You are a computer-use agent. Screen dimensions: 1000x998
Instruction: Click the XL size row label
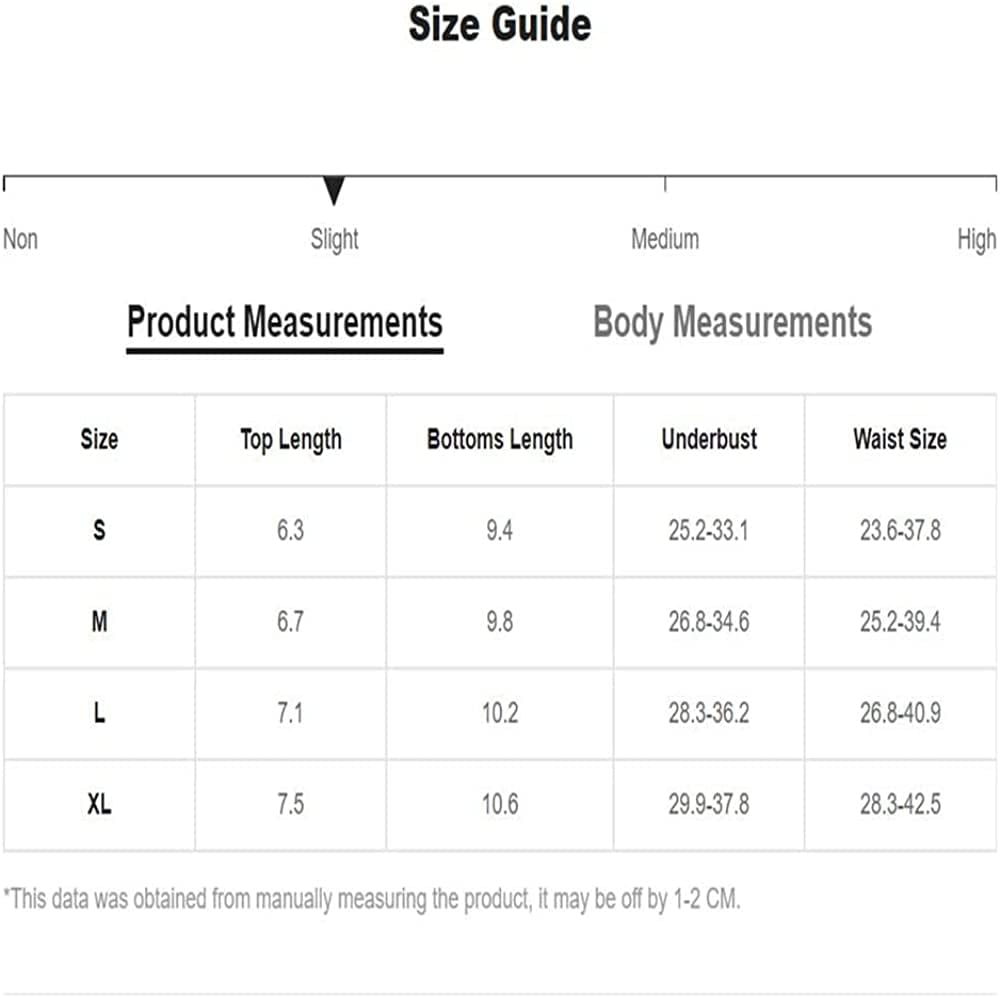[99, 804]
